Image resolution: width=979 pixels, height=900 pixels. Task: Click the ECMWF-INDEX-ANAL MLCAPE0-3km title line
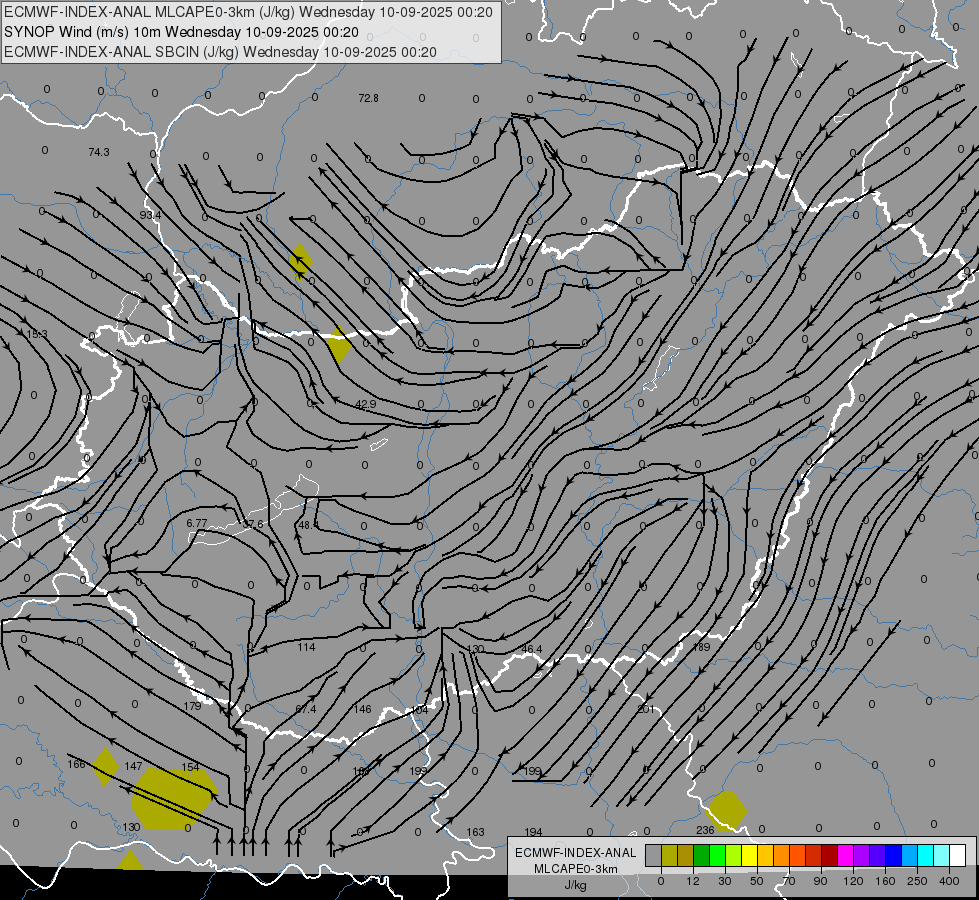point(248,12)
